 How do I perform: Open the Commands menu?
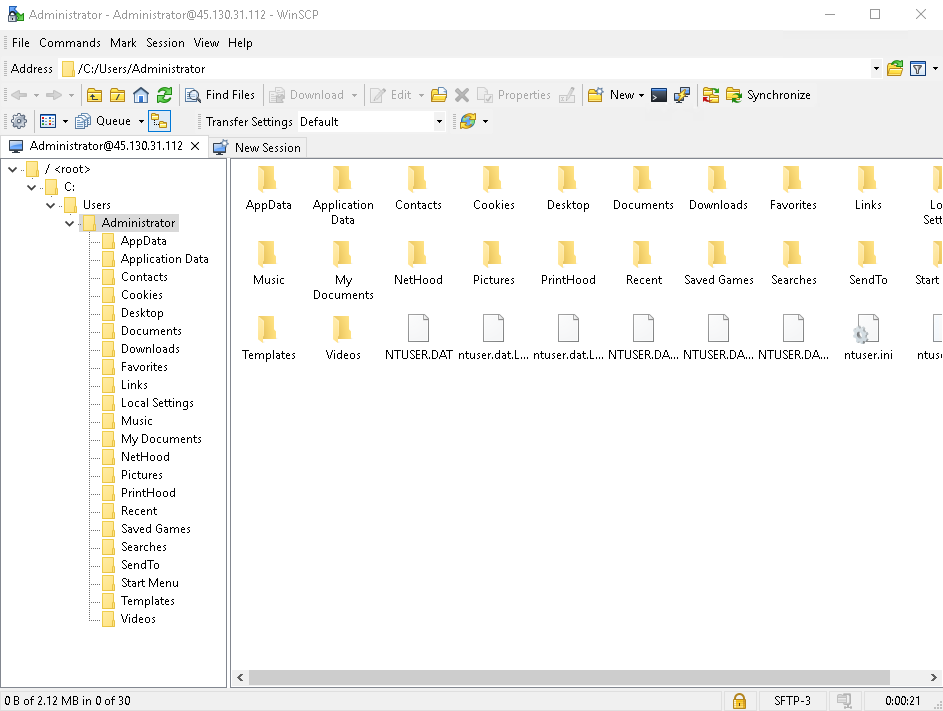click(70, 43)
